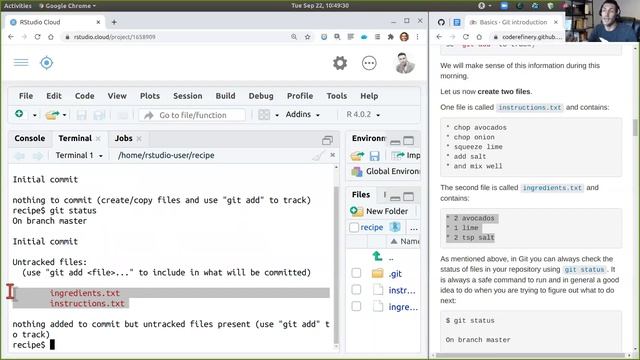Screen dimensions: 640x360
Task: Open the Plots menu
Action: tap(150, 96)
